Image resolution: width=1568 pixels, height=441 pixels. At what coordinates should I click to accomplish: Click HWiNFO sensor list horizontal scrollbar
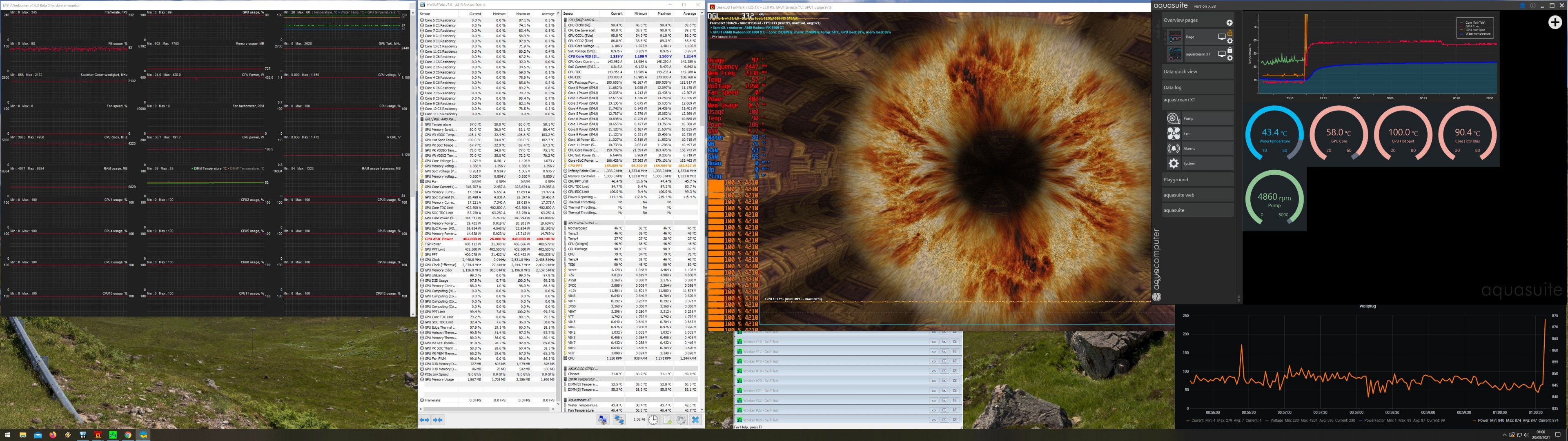pos(487,409)
